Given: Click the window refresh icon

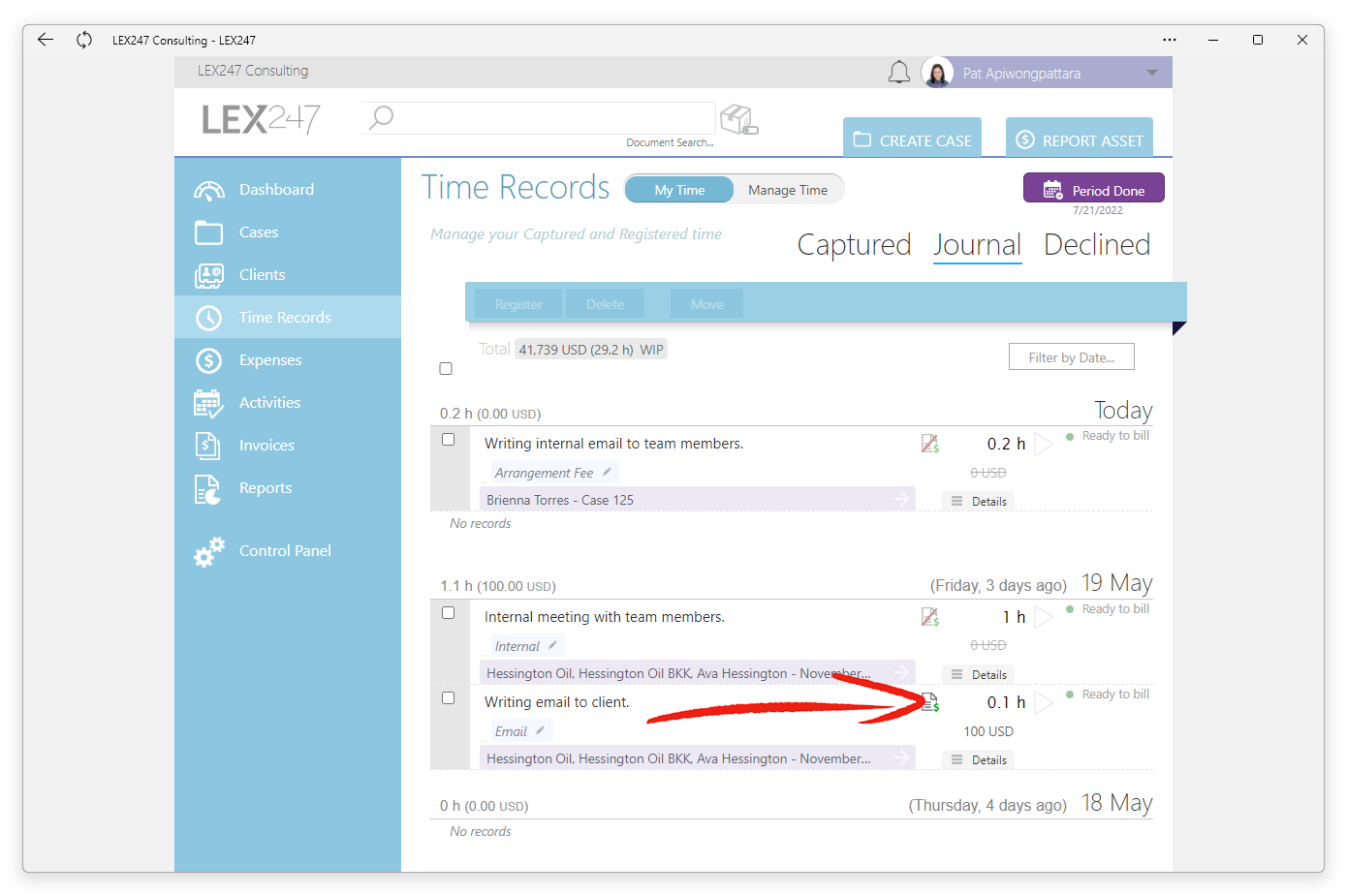Looking at the screenshot, I should tap(84, 40).
